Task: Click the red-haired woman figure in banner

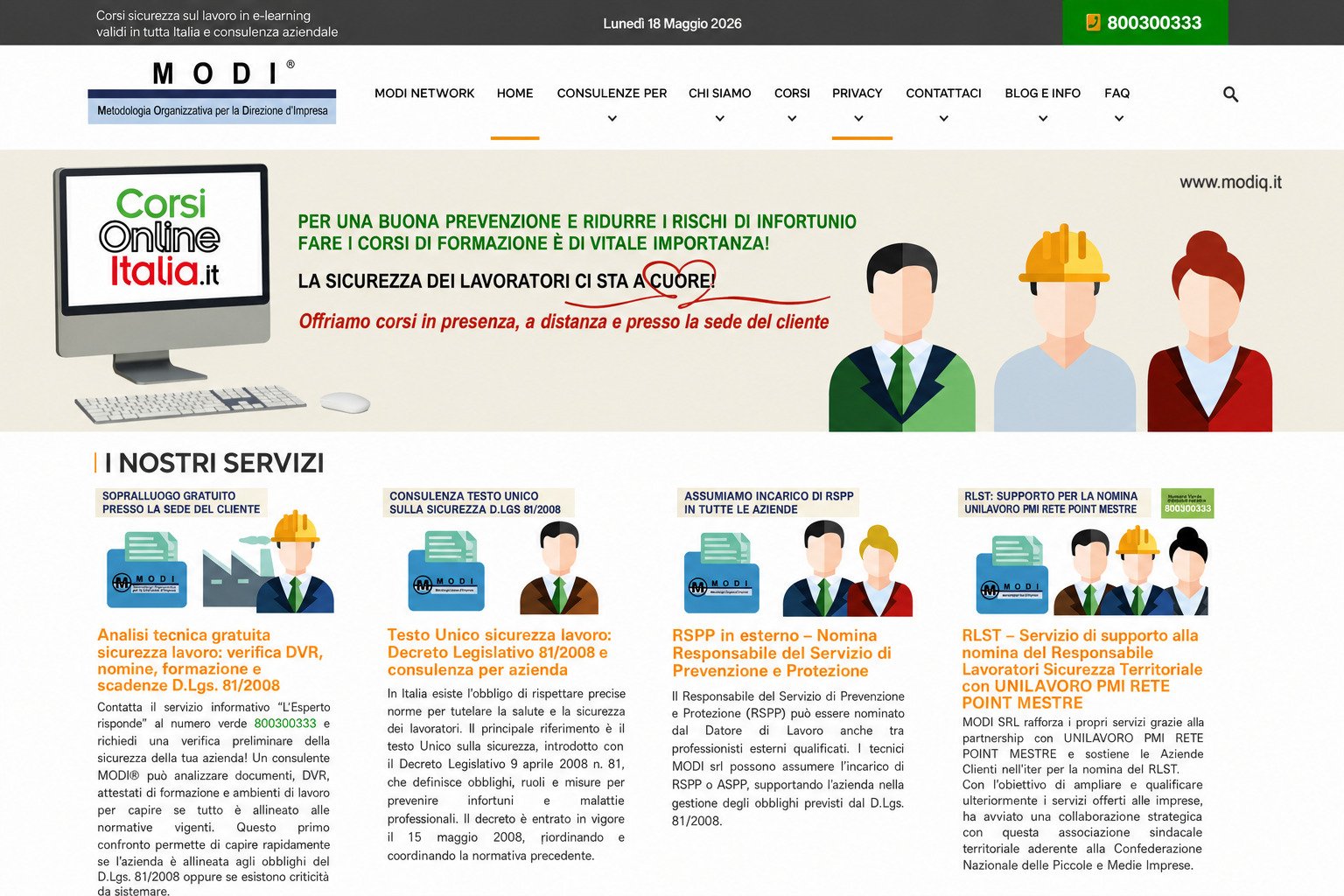Action: click(1210, 331)
